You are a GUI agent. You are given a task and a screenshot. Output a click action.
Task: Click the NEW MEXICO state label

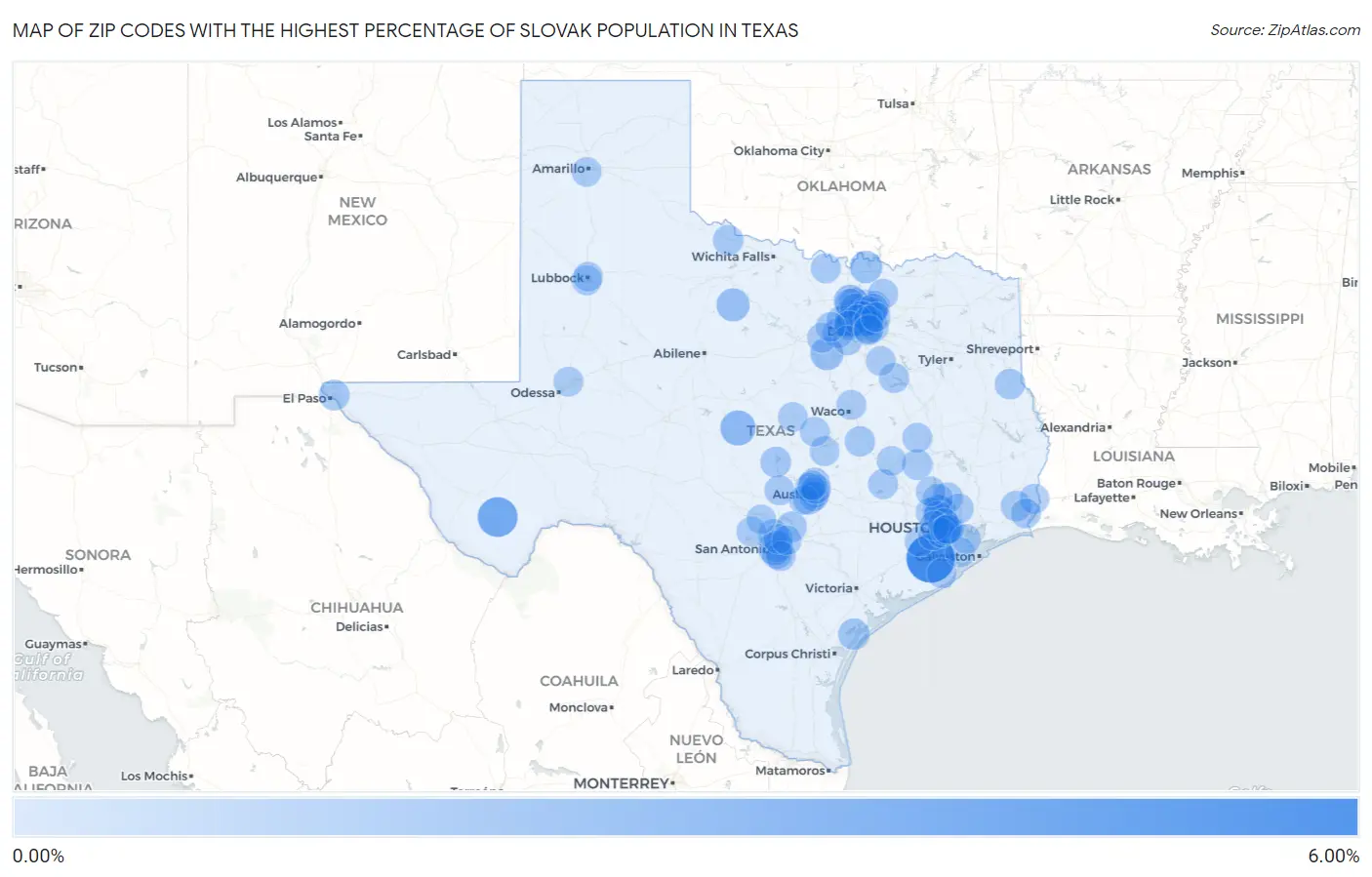click(x=357, y=212)
